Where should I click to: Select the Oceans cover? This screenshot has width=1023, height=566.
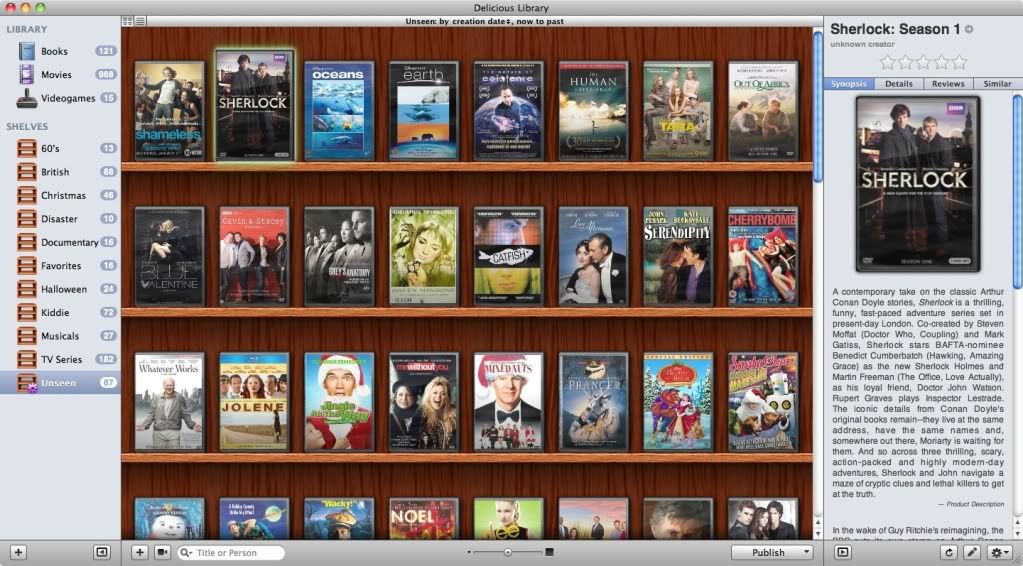(x=339, y=111)
